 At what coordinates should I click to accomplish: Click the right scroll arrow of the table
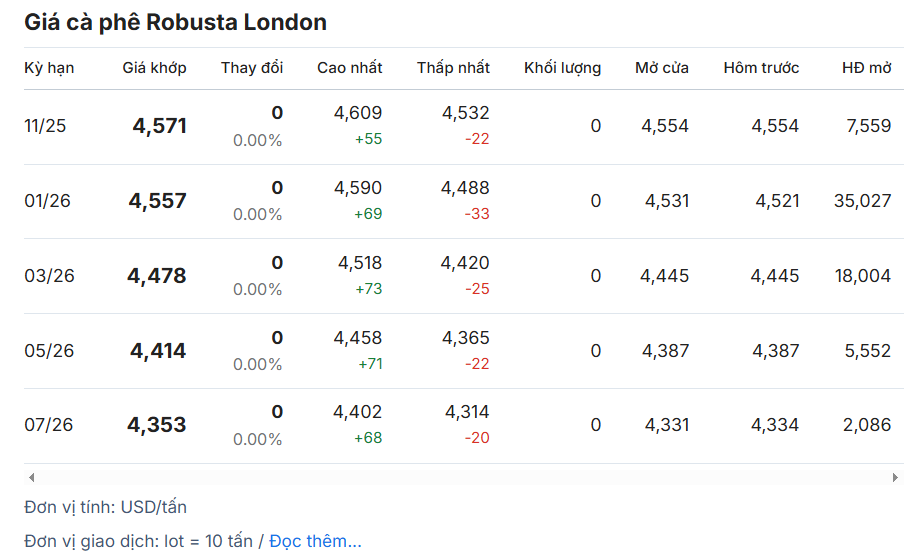(895, 478)
